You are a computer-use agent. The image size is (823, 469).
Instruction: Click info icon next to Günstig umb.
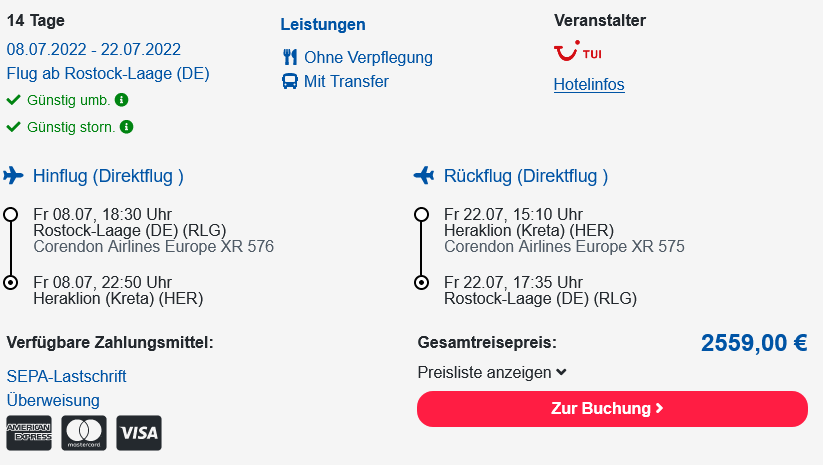coord(121,100)
